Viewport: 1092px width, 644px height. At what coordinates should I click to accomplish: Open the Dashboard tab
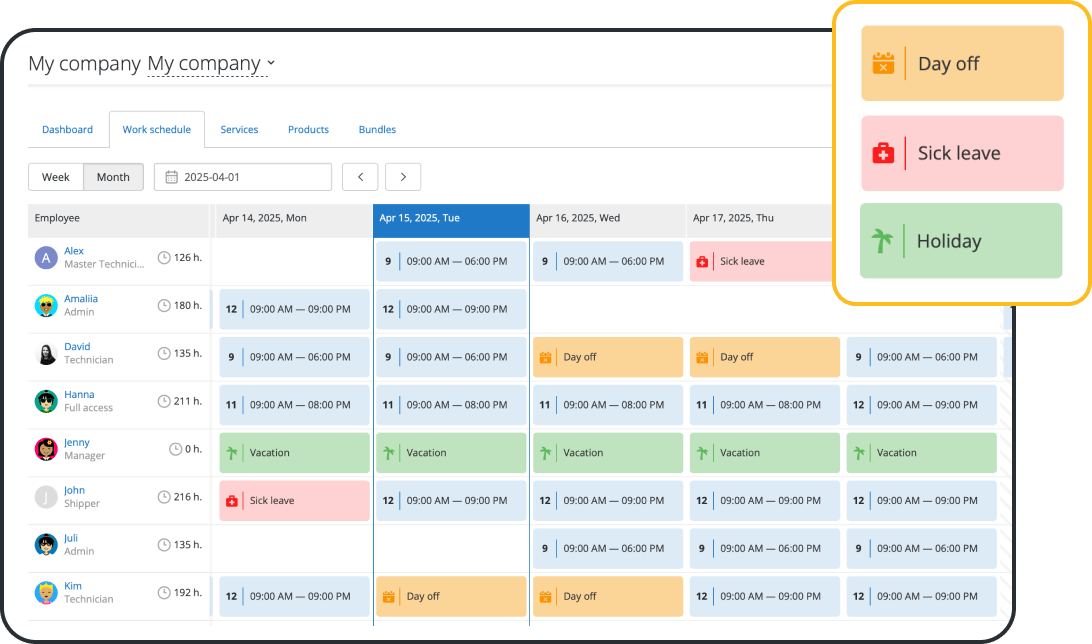[67, 129]
